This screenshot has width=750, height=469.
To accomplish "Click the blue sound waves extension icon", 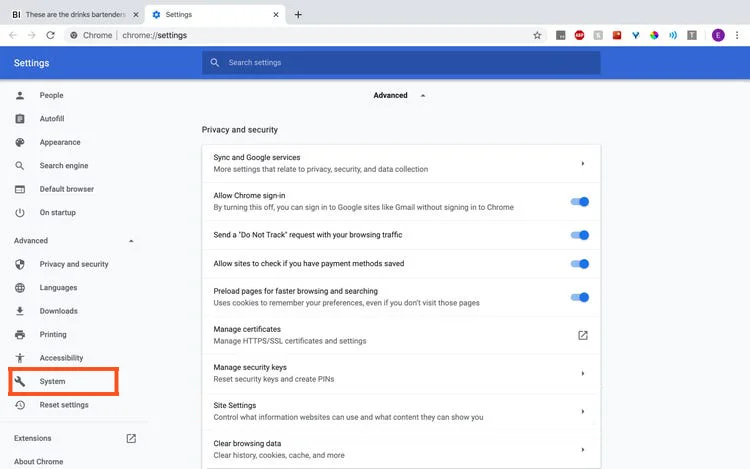I will pos(673,35).
